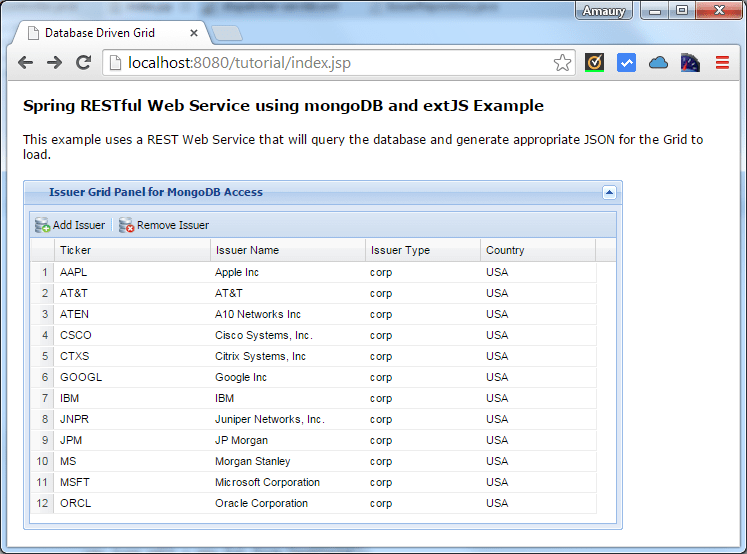Image resolution: width=747 pixels, height=554 pixels.
Task: Click the Amaury profile button
Action: 604,10
